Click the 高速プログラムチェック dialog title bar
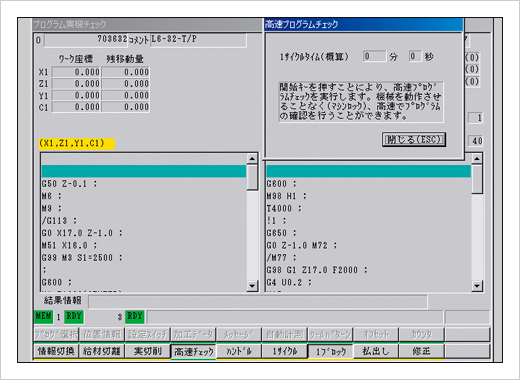 (363, 24)
